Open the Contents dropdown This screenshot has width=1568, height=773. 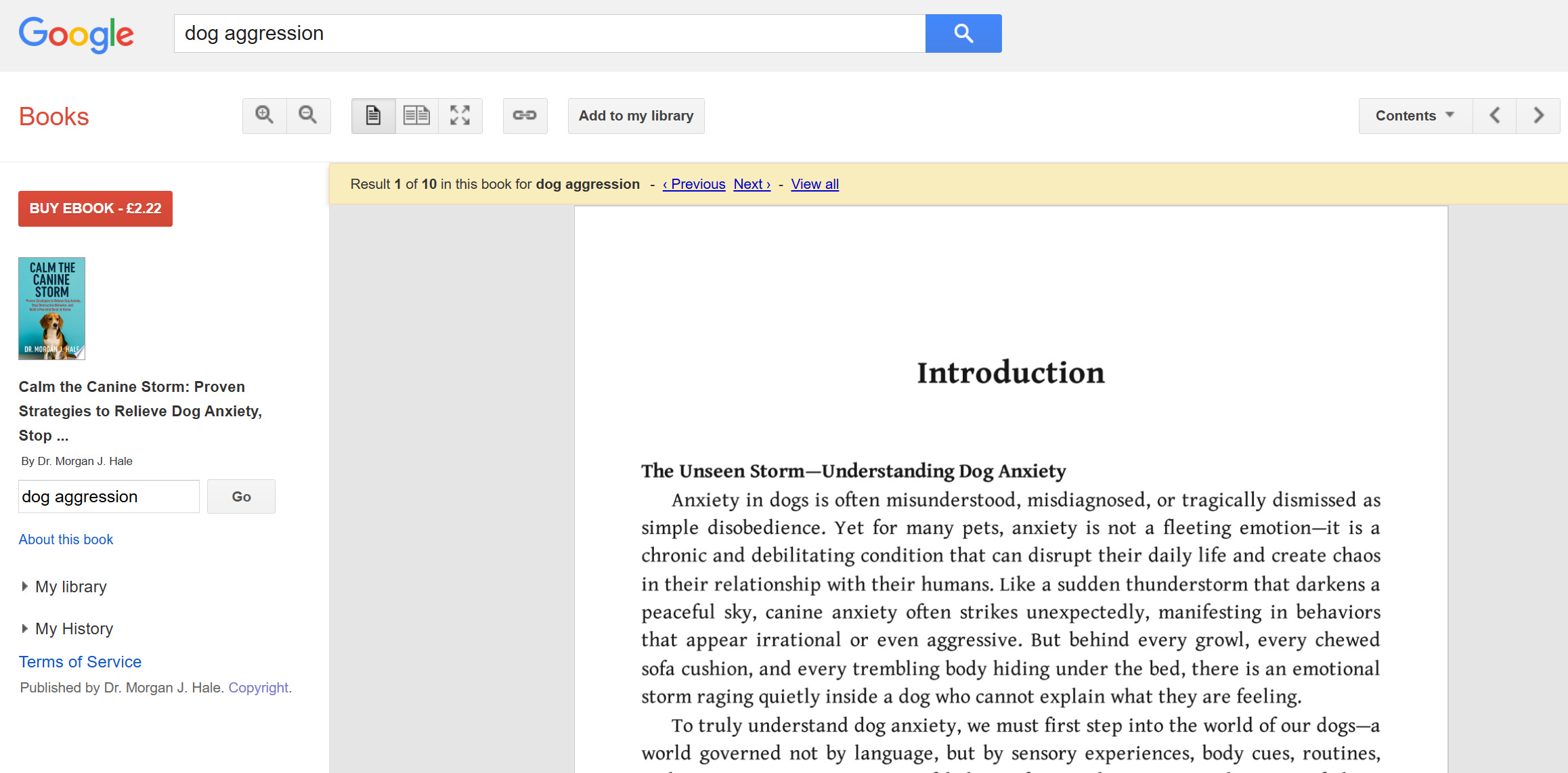1415,116
